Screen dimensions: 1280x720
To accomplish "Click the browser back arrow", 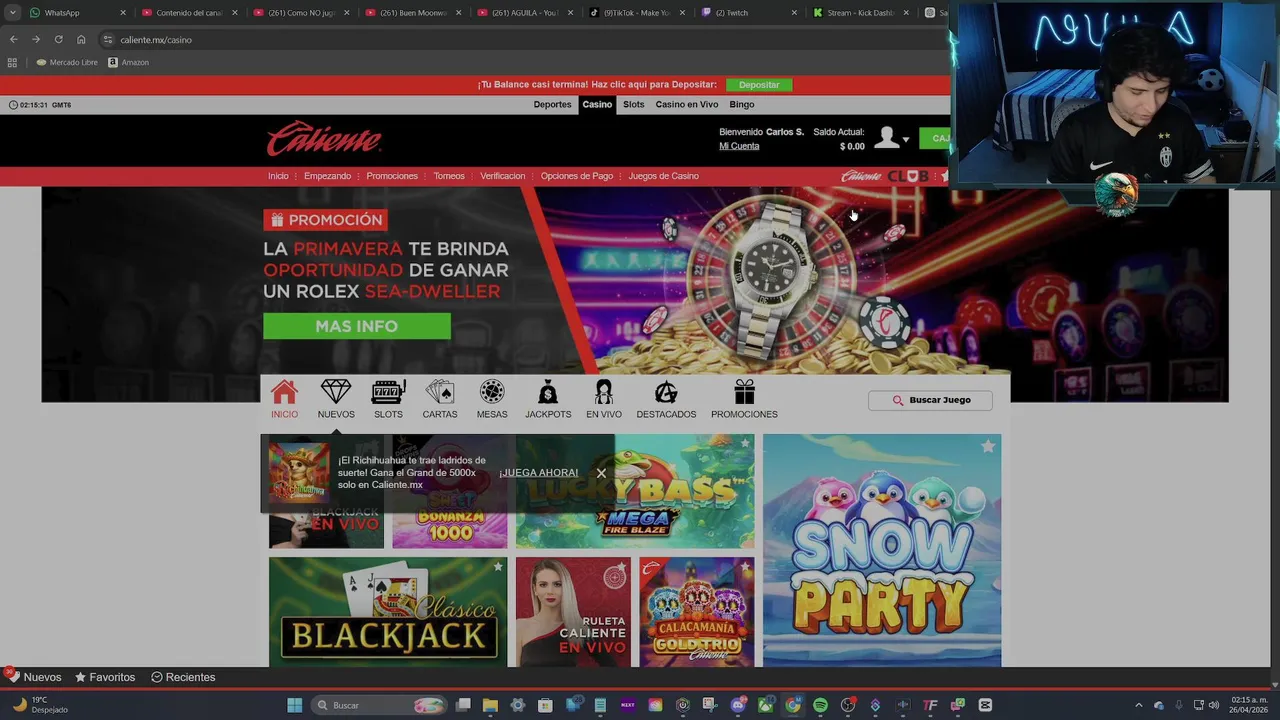I will click(13, 39).
